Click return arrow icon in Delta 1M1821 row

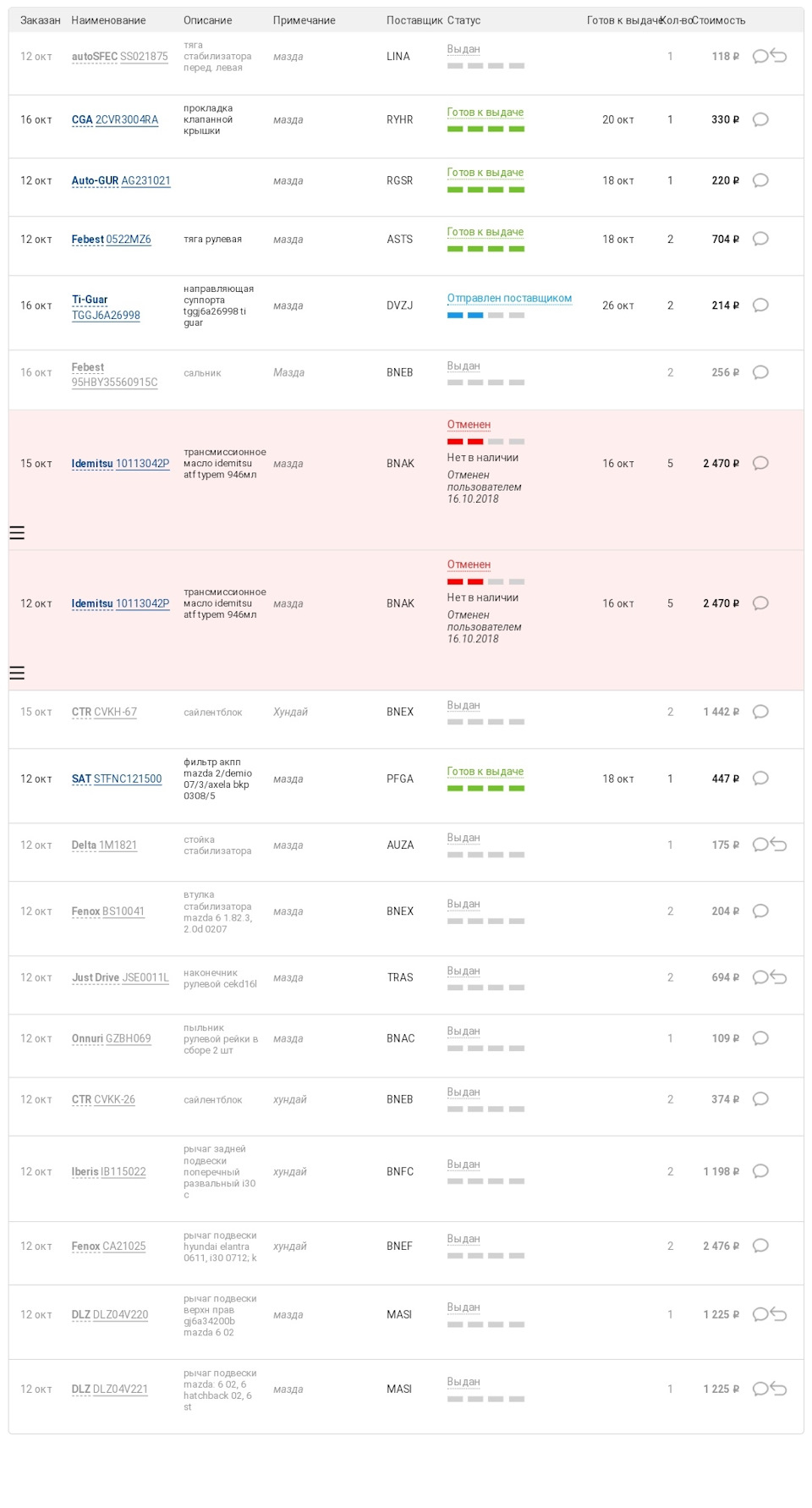pyautogui.click(x=779, y=845)
